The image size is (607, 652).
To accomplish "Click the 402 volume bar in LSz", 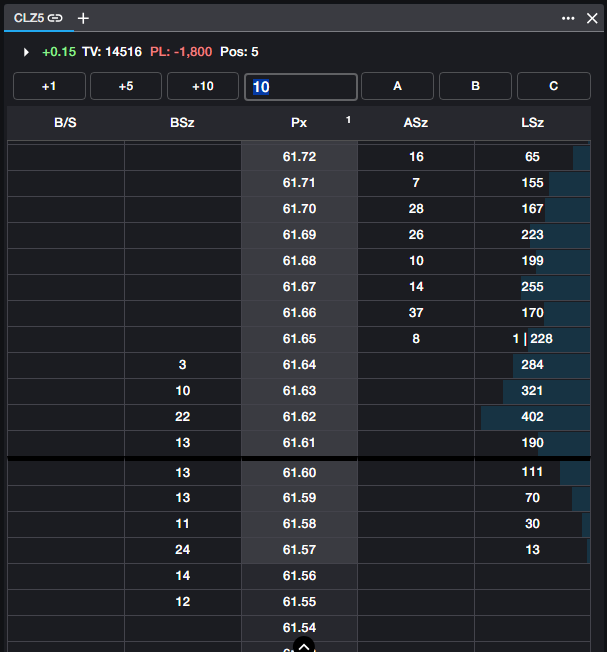I will pos(532,417).
